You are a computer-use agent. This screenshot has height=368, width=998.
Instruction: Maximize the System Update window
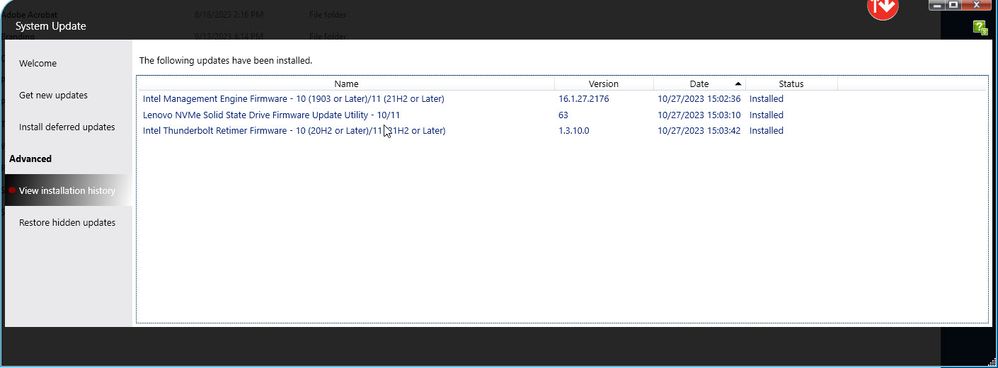pos(953,5)
